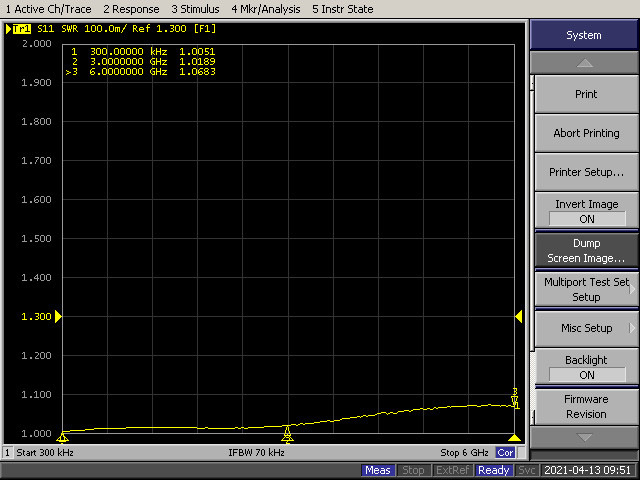Expand the Multiport Test Set Setup submenu

pyautogui.click(x=587, y=289)
